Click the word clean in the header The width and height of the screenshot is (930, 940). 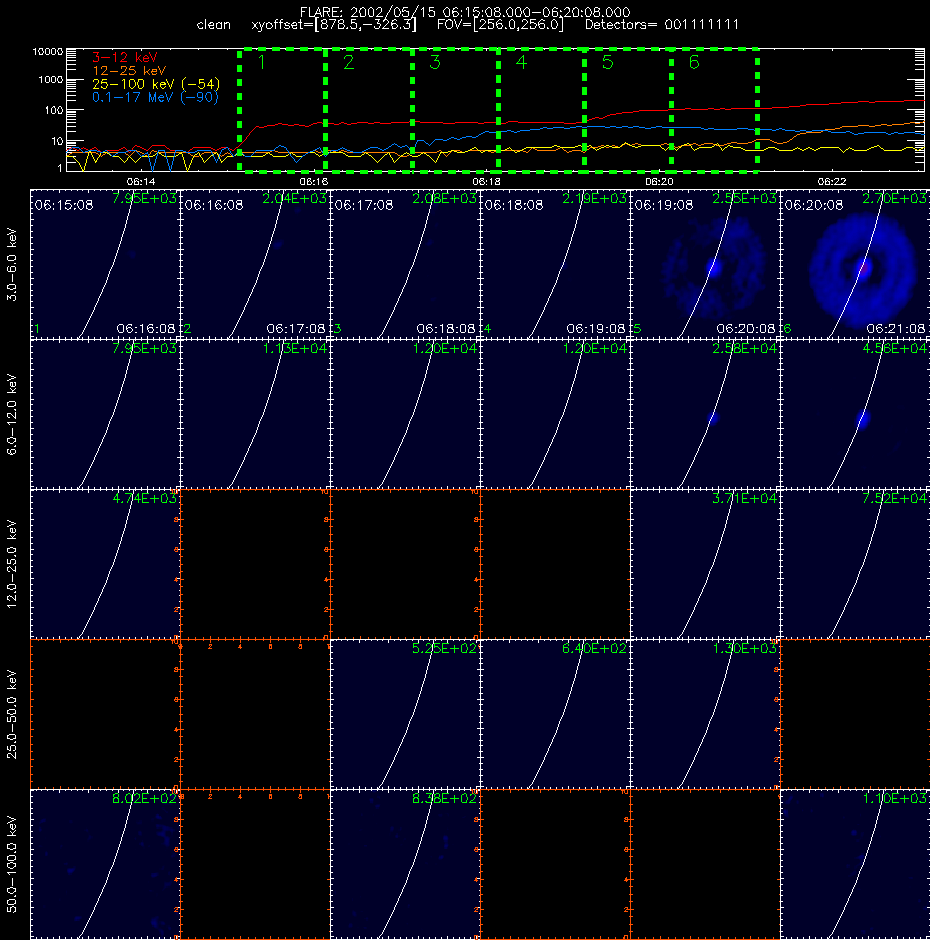pyautogui.click(x=213, y=25)
